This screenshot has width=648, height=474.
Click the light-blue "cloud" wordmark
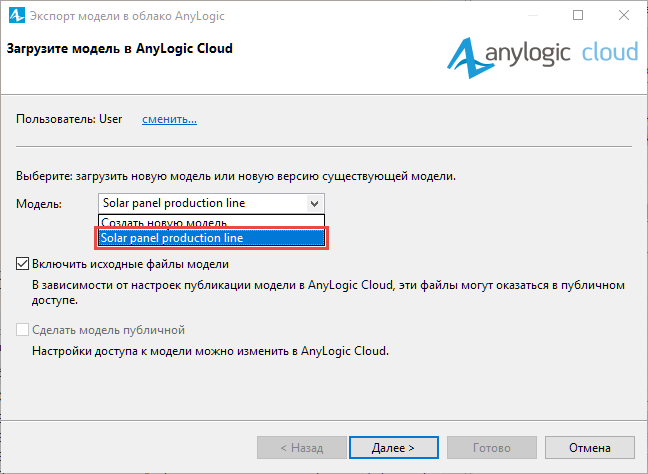click(x=610, y=52)
